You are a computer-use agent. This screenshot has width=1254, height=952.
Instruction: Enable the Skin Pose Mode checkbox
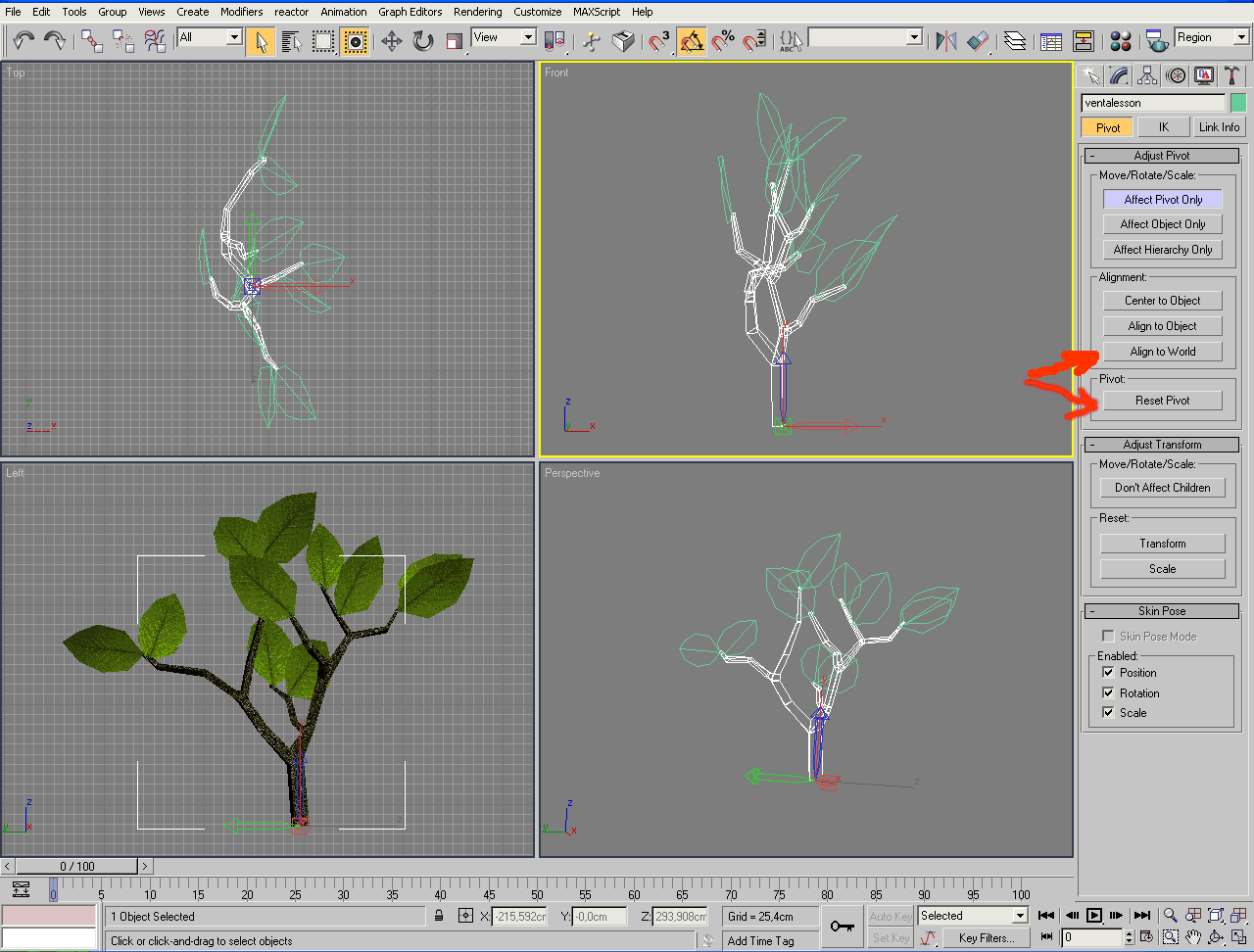(1108, 637)
